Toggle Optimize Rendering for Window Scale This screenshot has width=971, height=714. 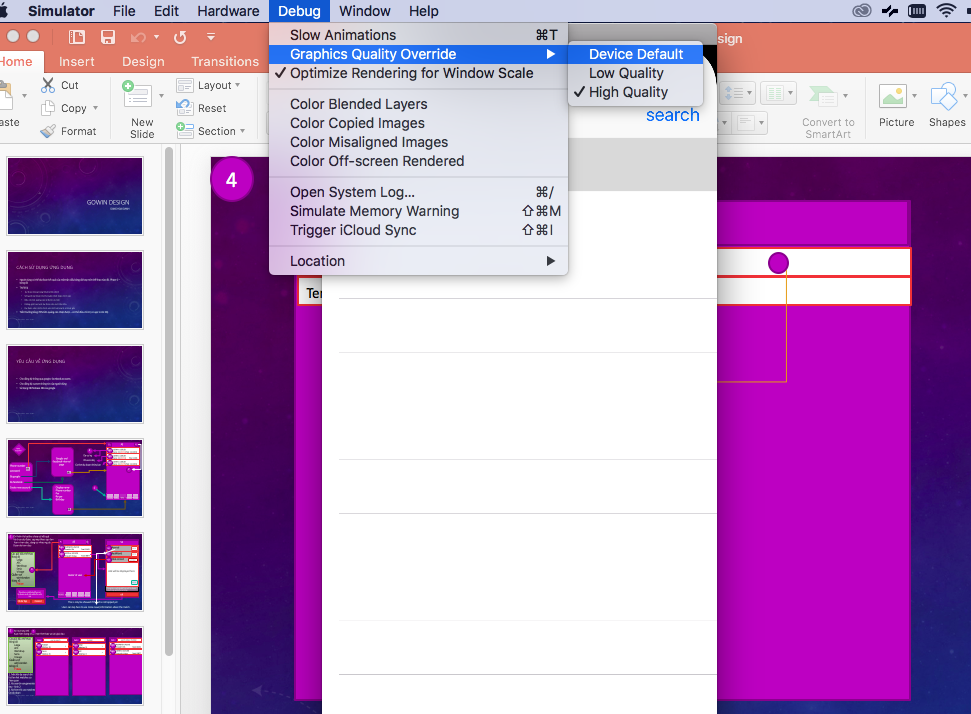tap(419, 73)
